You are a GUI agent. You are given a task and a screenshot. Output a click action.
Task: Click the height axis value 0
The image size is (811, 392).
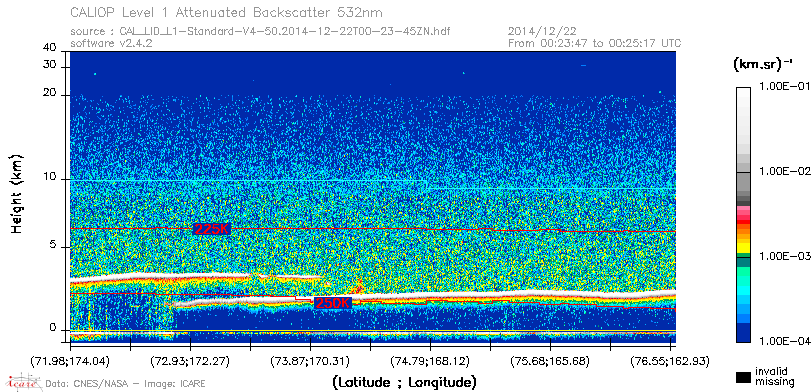tap(54, 327)
